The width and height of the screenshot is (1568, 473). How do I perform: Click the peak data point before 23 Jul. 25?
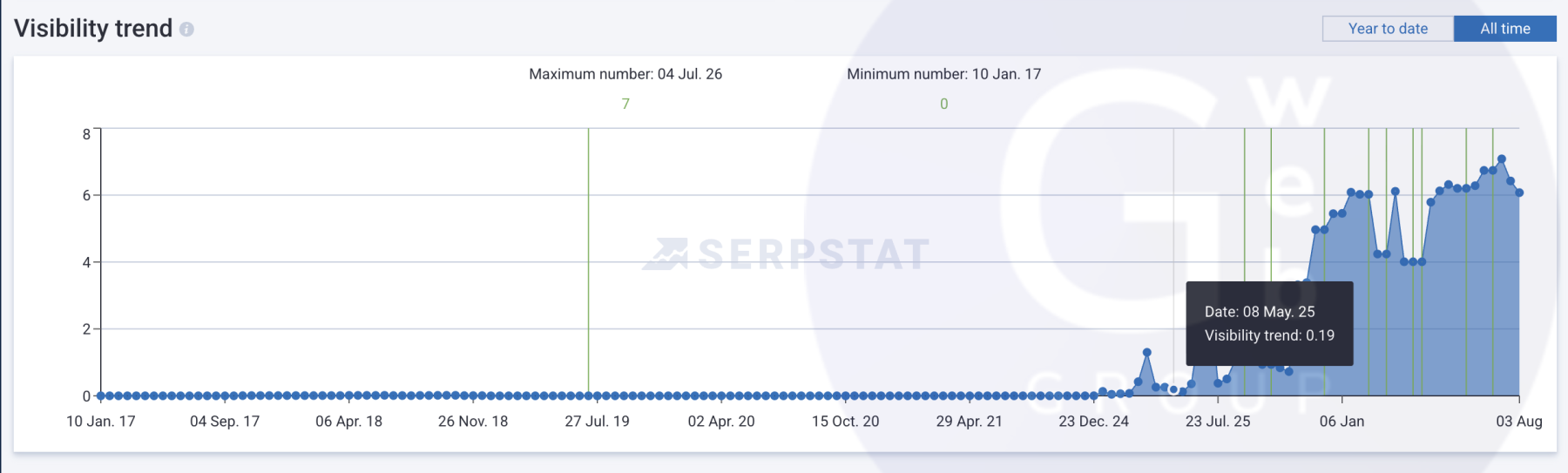(1147, 353)
